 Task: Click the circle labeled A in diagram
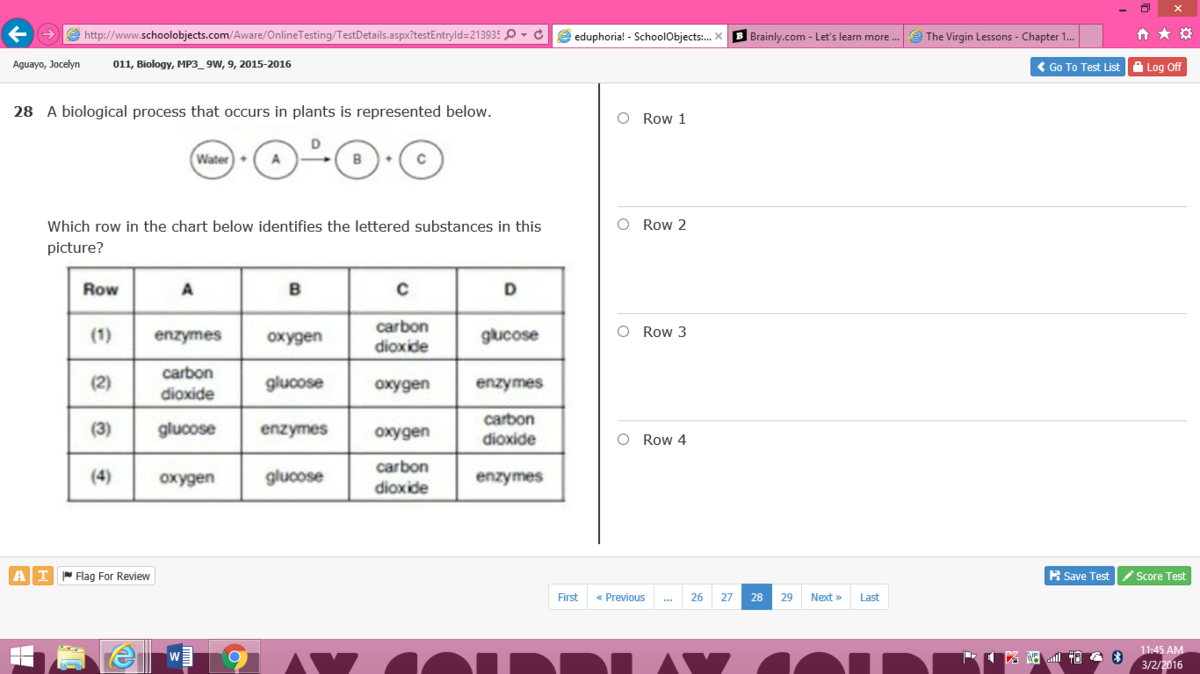(x=275, y=159)
